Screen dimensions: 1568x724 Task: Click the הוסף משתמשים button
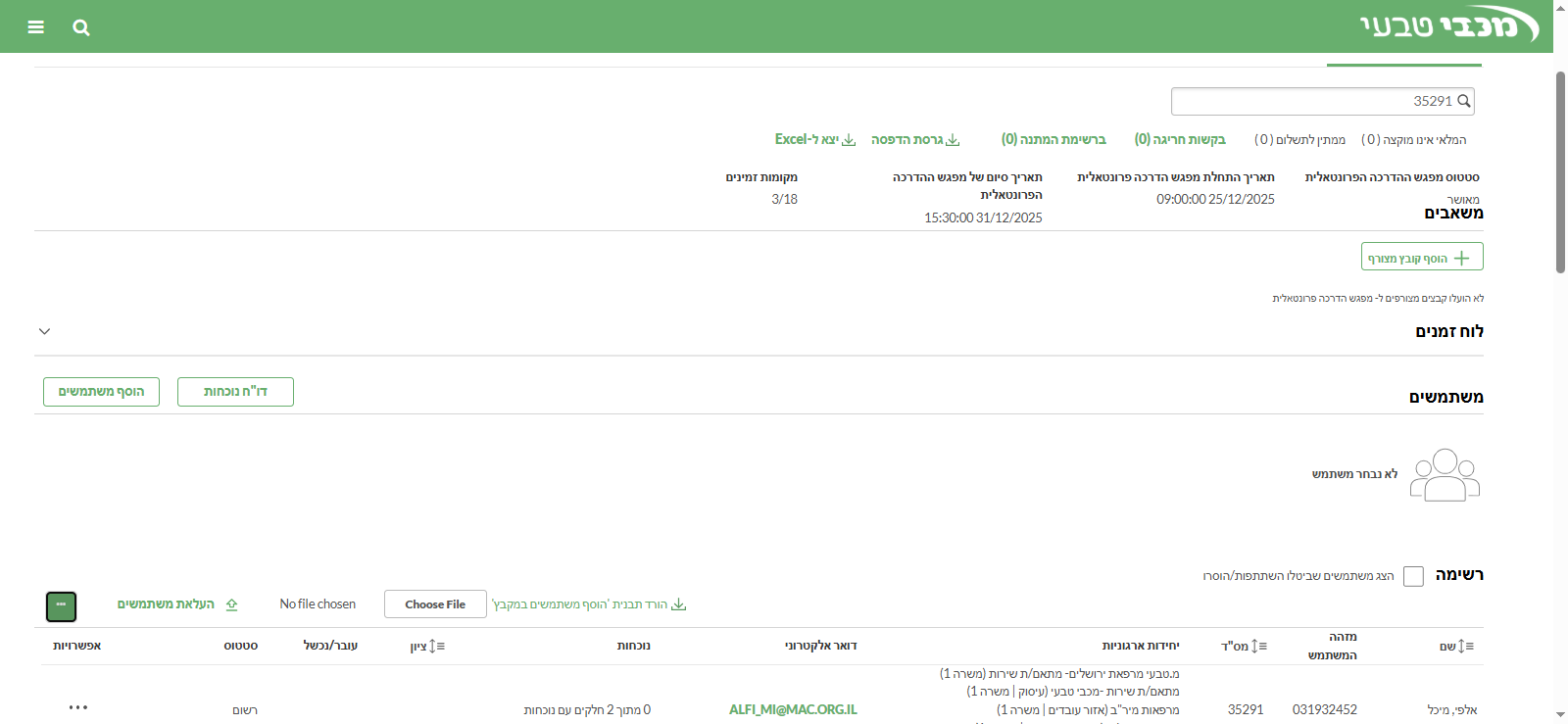pyautogui.click(x=101, y=392)
